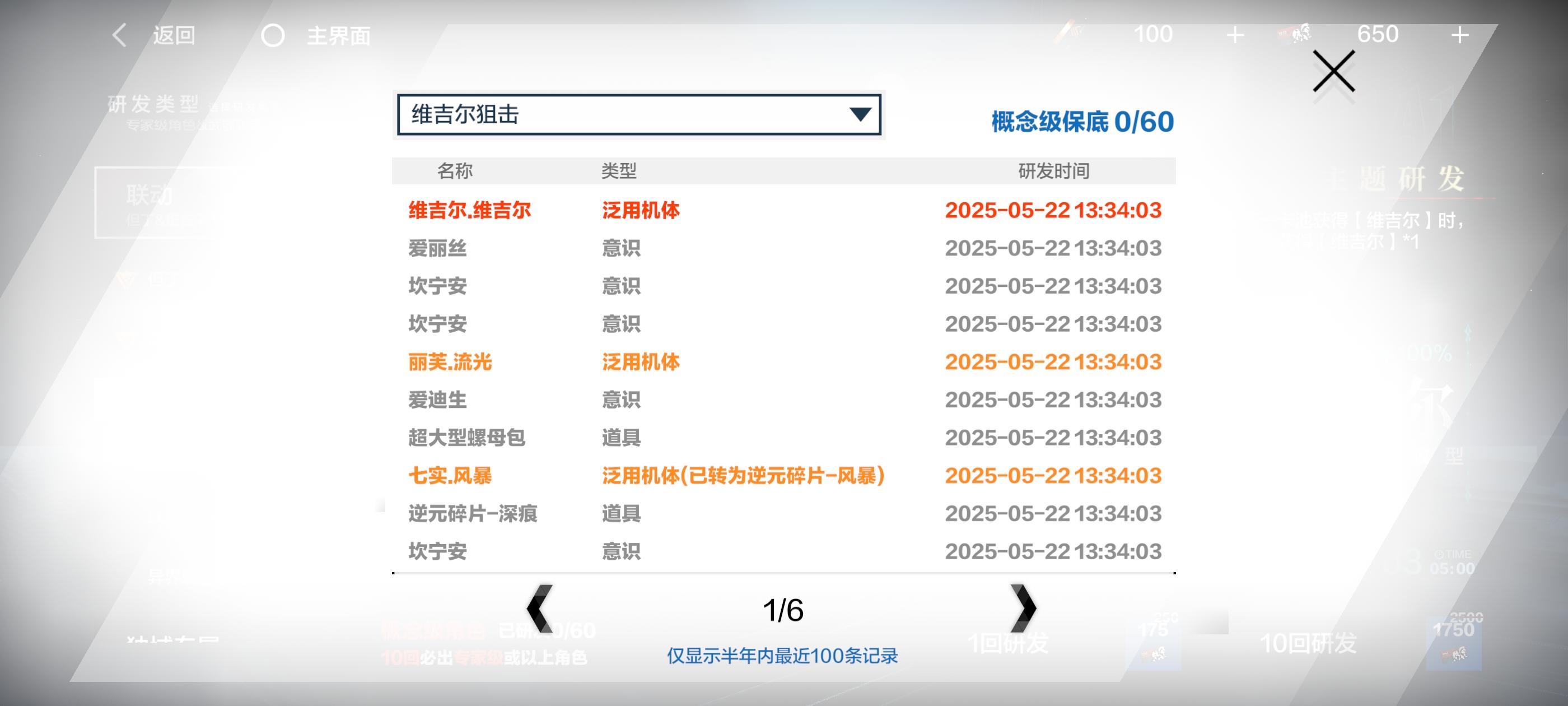
Task: Click the 100 currency amount
Action: [x=1153, y=34]
